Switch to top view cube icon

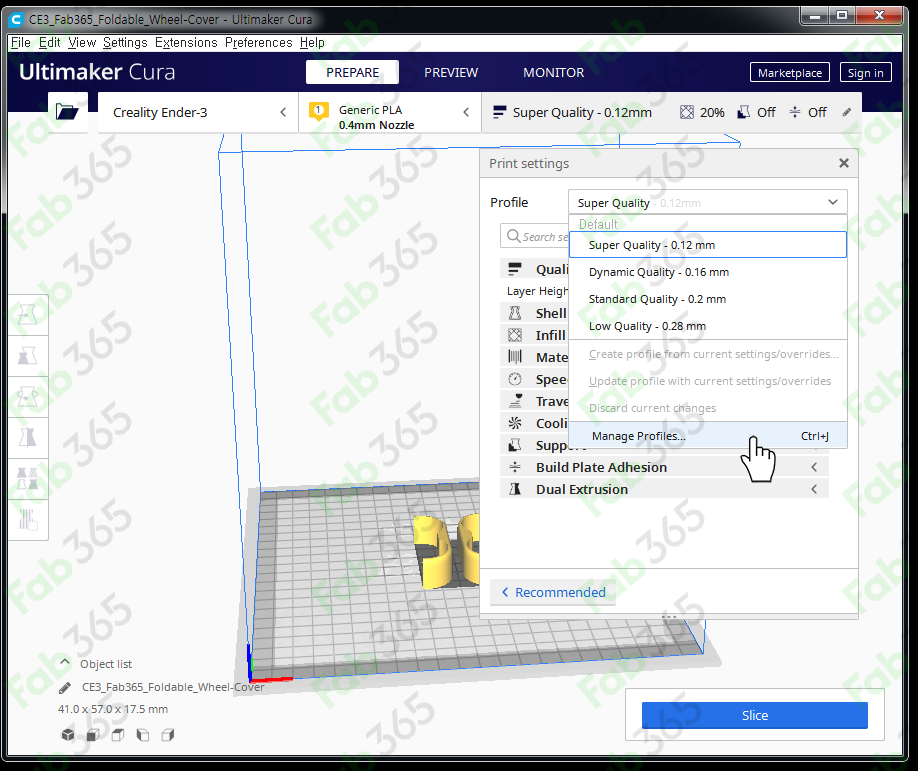(x=118, y=735)
